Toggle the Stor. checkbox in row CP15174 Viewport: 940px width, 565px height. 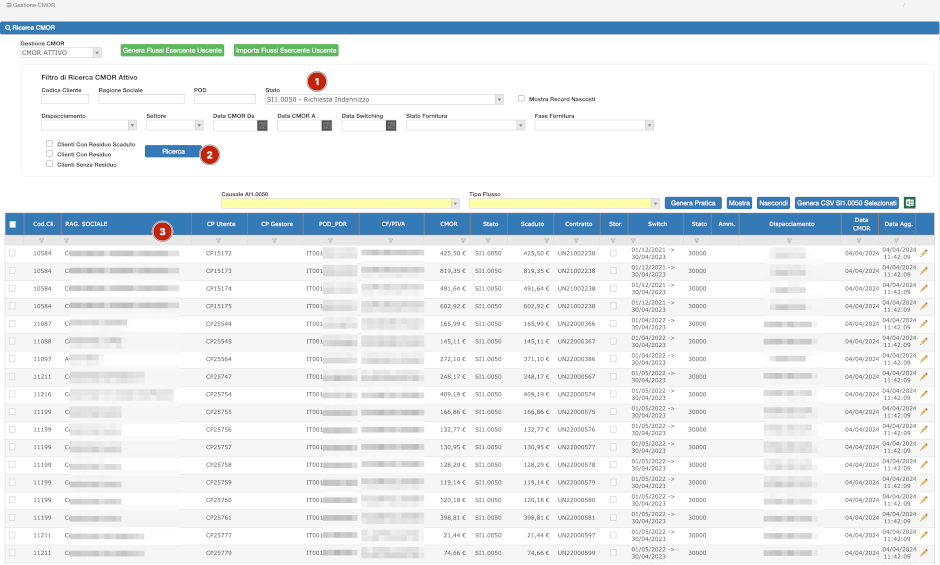pos(613,288)
